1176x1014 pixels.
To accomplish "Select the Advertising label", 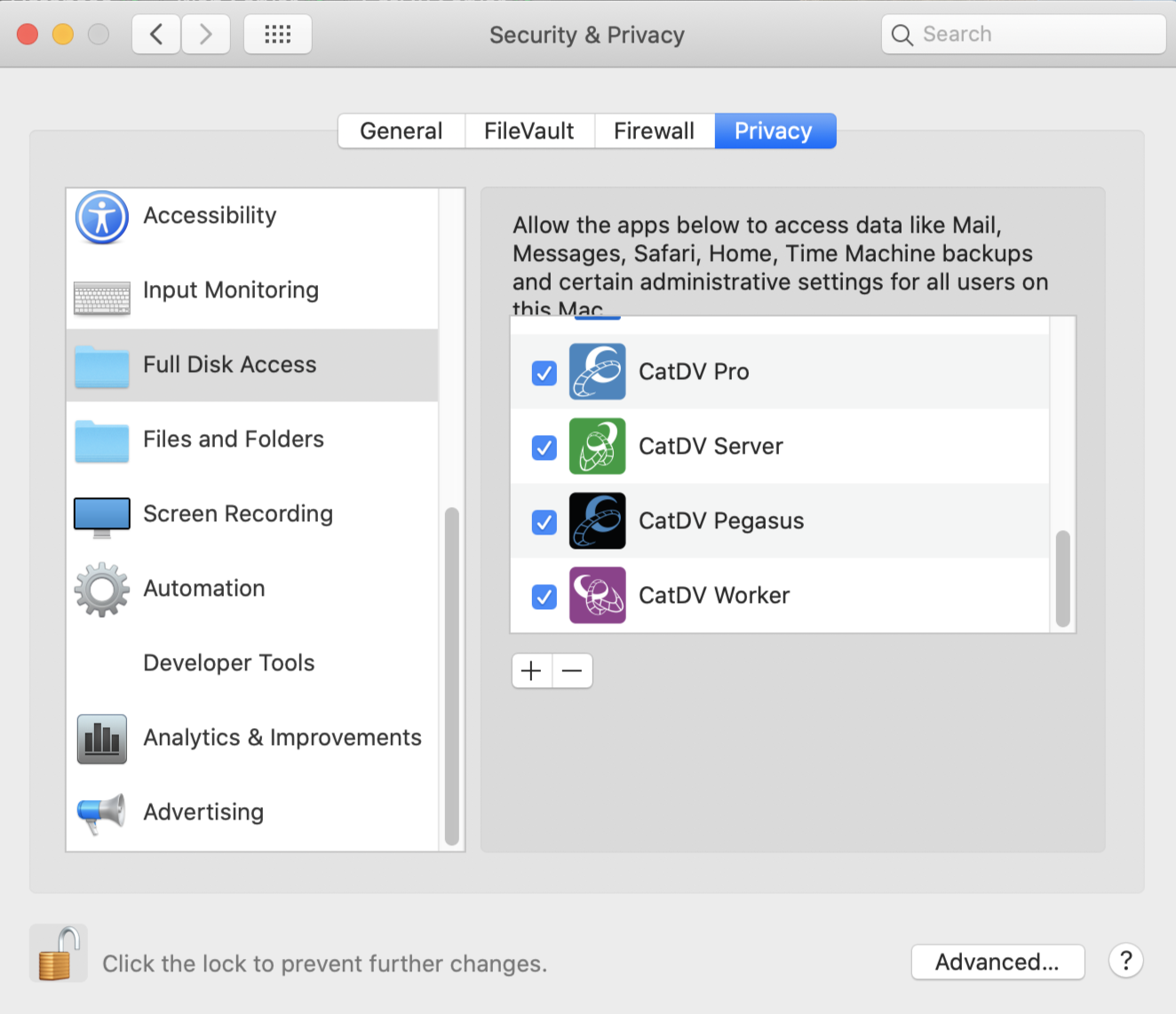I will (x=203, y=812).
